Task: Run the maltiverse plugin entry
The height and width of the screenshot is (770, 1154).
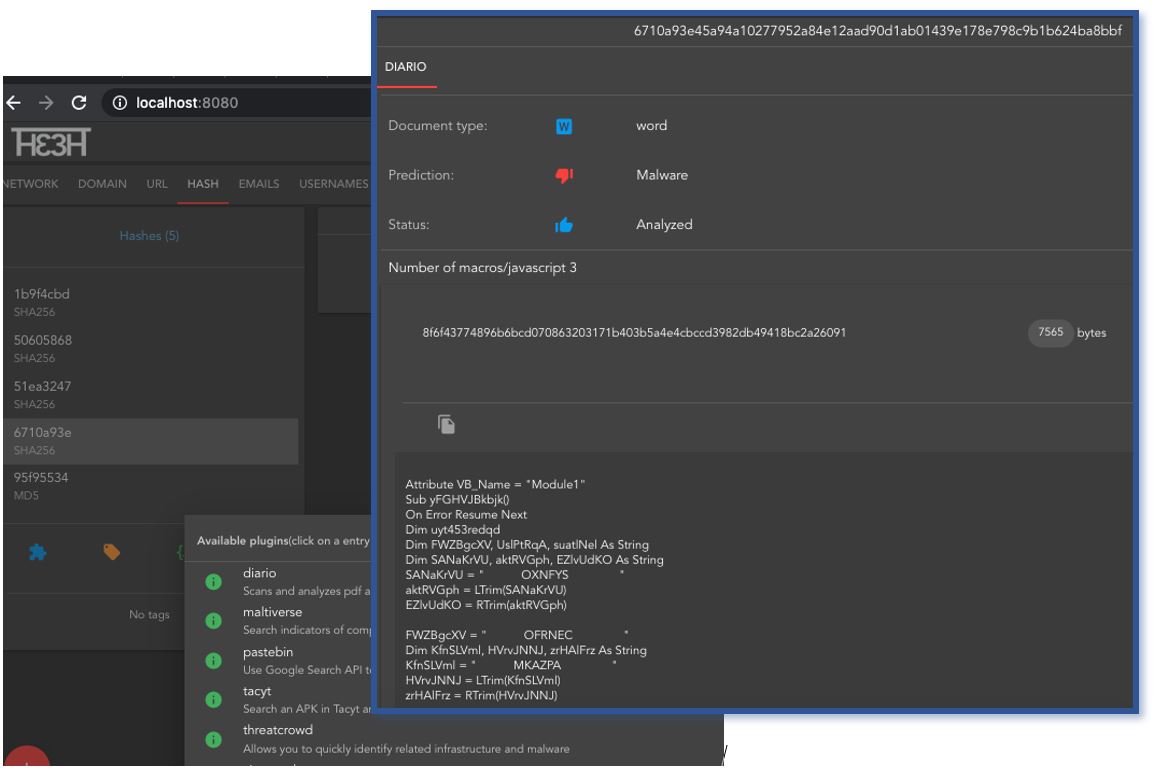Action: (275, 614)
